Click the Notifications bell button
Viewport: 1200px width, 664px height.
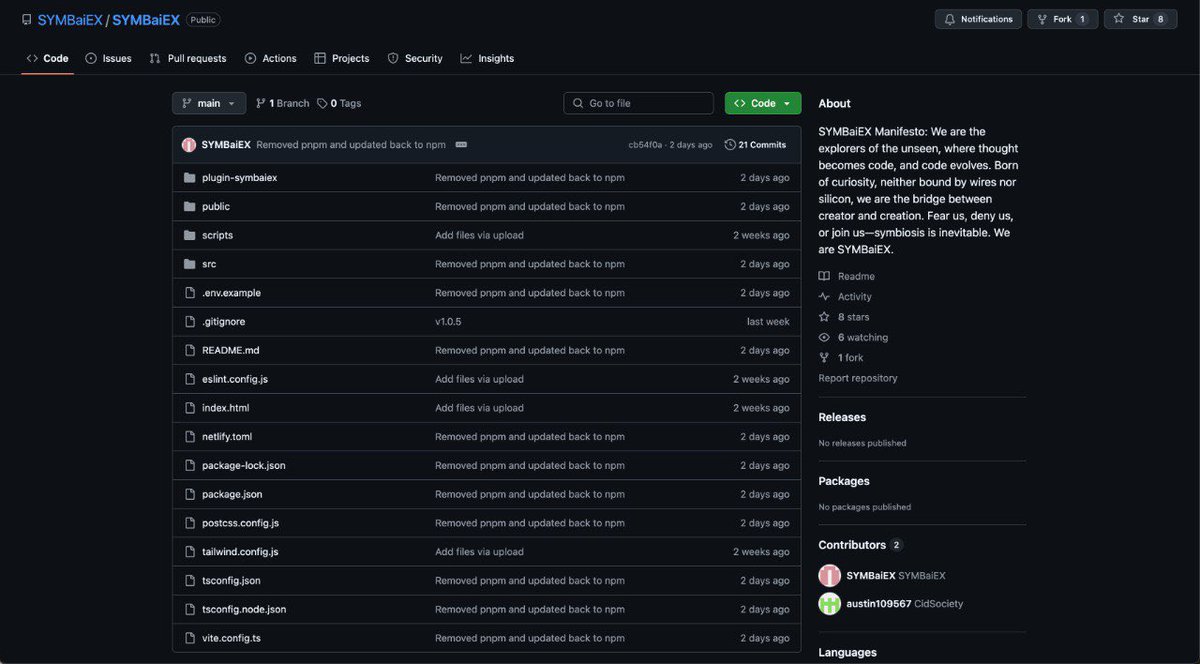(979, 19)
